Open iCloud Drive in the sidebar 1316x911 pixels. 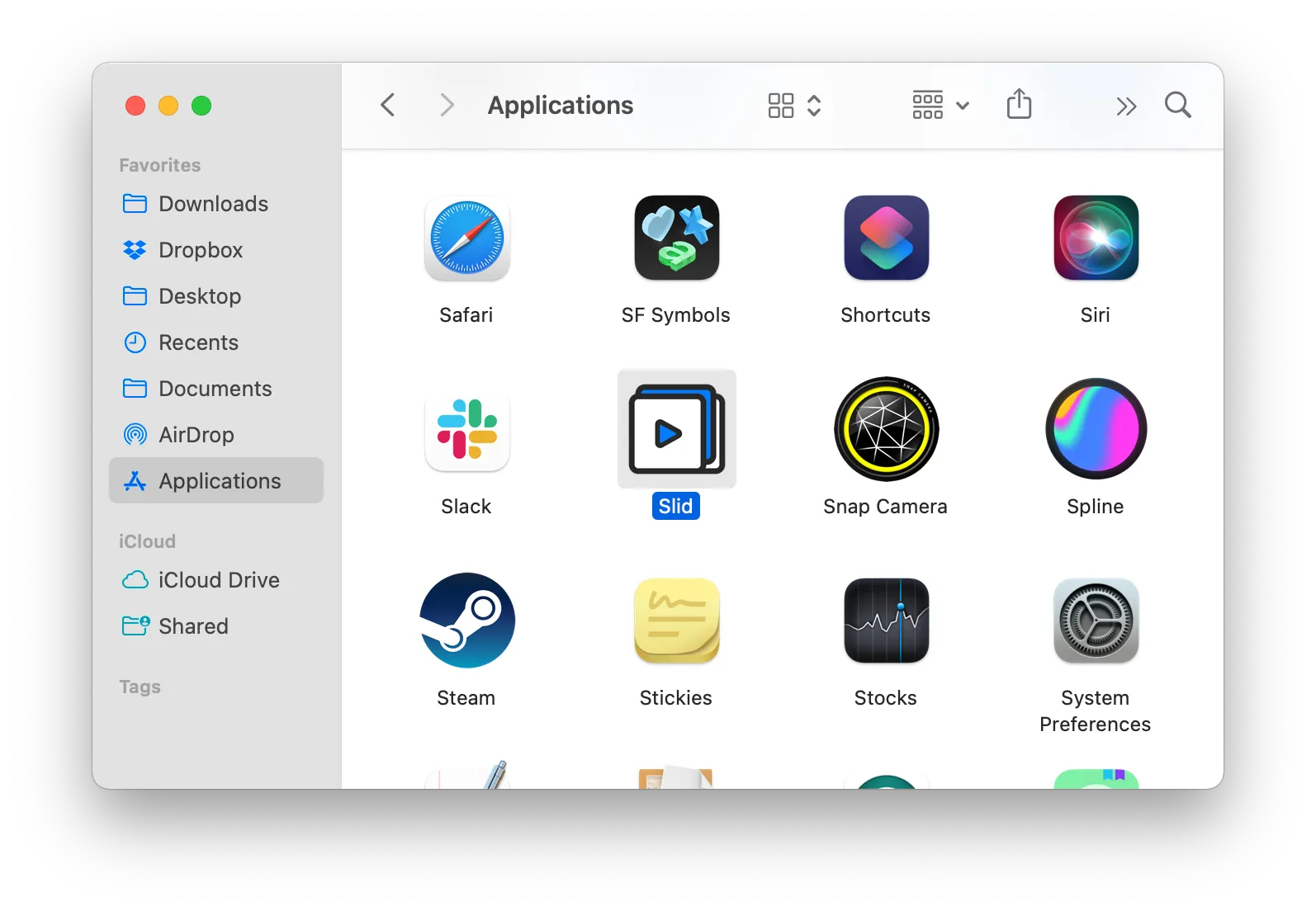216,580
